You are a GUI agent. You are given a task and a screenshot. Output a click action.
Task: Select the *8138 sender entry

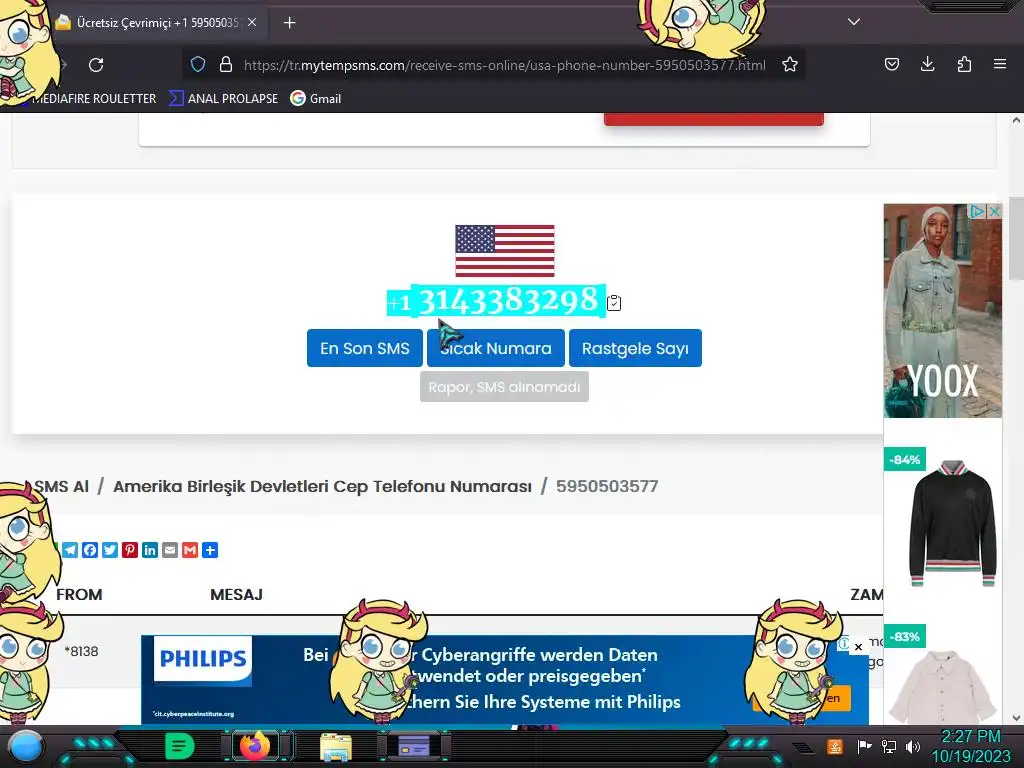tap(82, 651)
